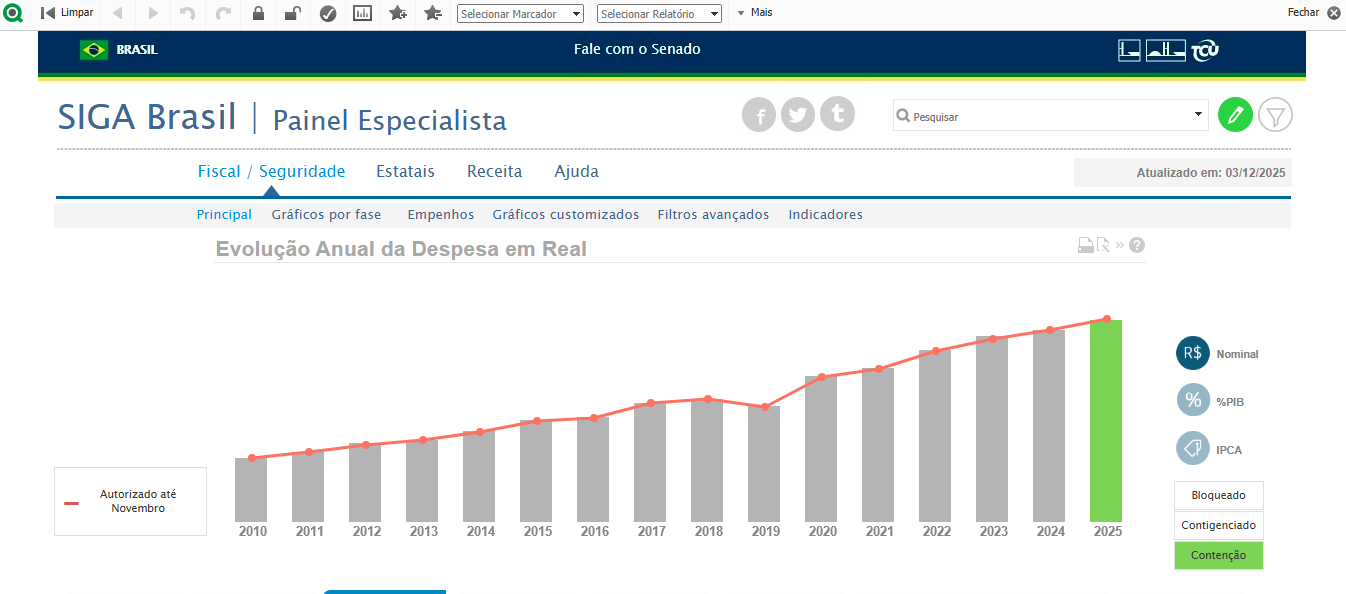The height and width of the screenshot is (594, 1346).
Task: Switch chart values to Nominal R$
Action: pyautogui.click(x=1193, y=353)
